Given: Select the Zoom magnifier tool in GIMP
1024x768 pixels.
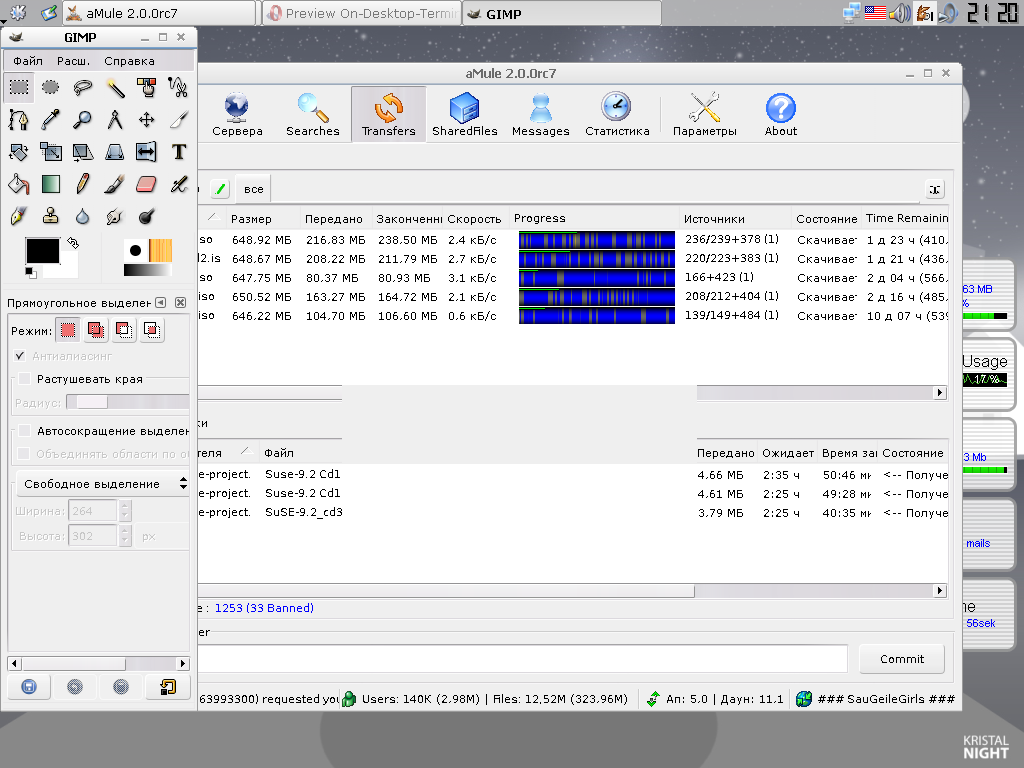Looking at the screenshot, I should pos(82,120).
